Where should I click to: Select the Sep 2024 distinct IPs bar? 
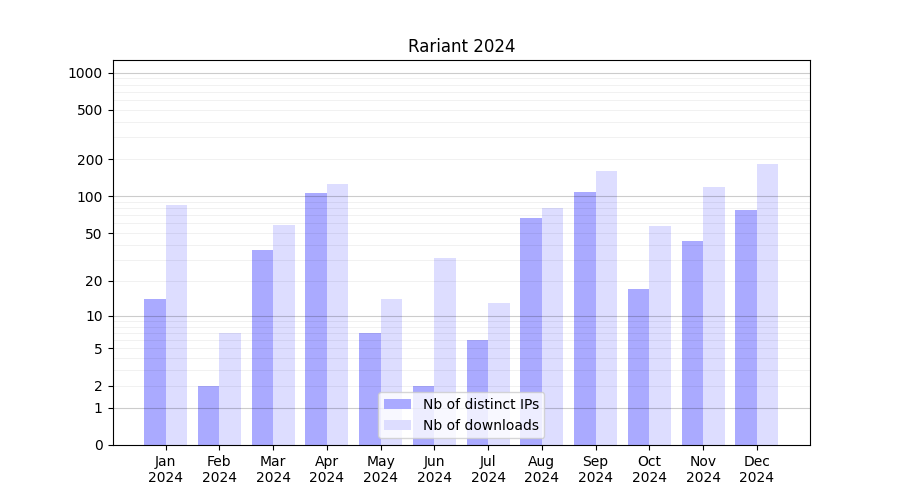click(x=585, y=318)
